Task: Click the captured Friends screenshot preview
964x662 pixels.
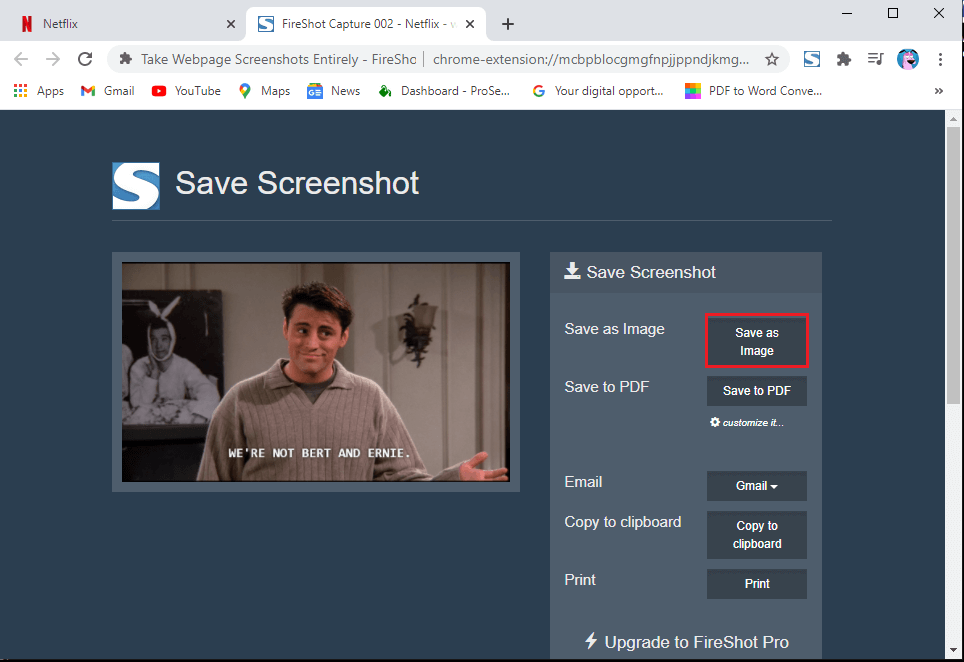Action: tap(315, 371)
